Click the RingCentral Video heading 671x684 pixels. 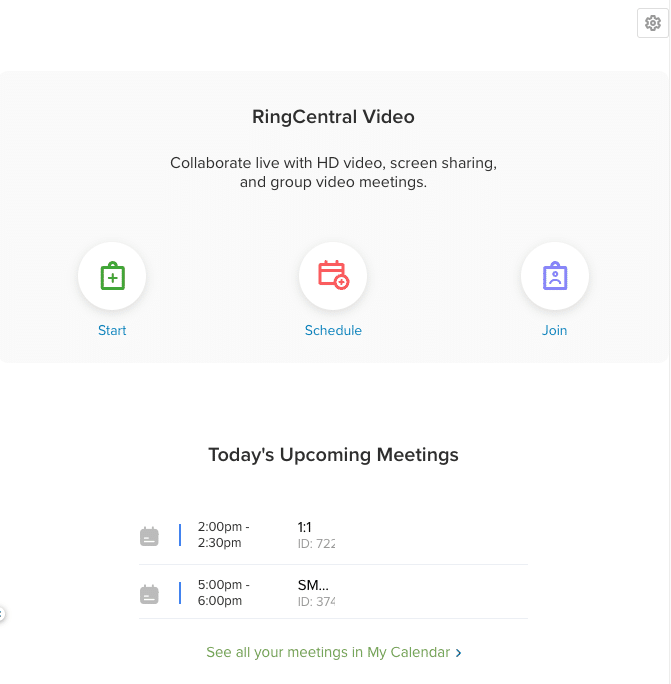pos(333,117)
